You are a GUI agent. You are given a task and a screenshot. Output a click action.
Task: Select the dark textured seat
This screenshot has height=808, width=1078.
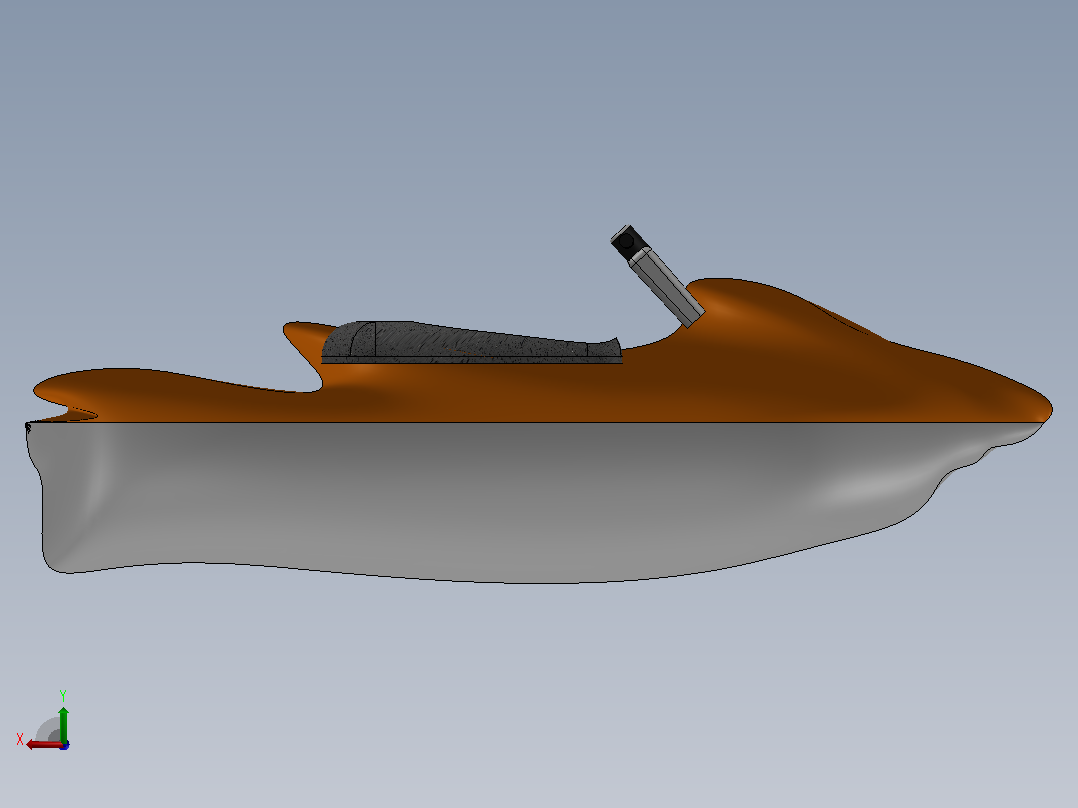[472, 342]
